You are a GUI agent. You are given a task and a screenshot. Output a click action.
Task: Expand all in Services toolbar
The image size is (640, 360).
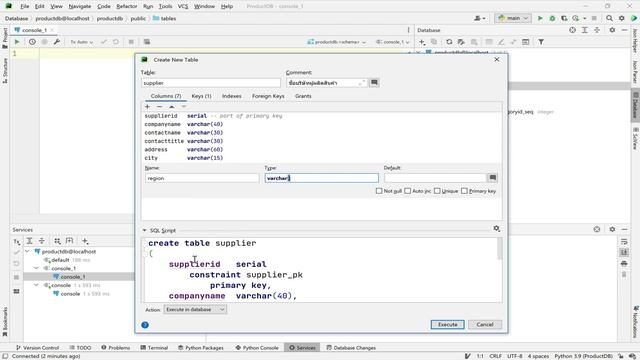(x=29, y=241)
